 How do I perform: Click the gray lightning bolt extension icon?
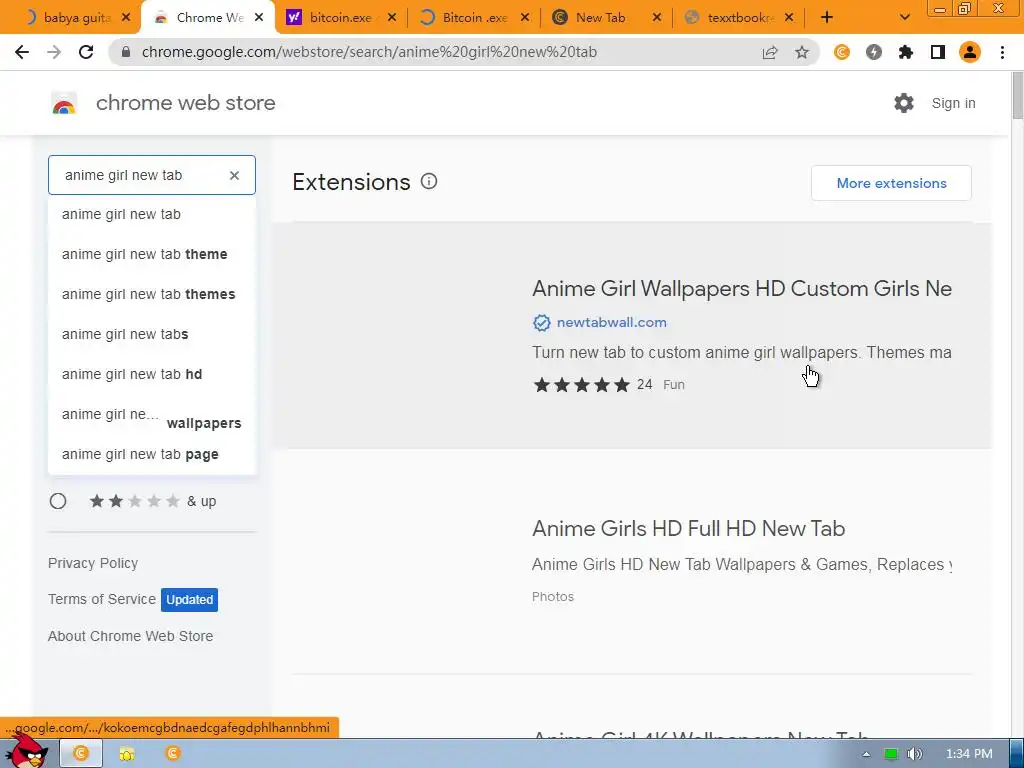point(874,52)
